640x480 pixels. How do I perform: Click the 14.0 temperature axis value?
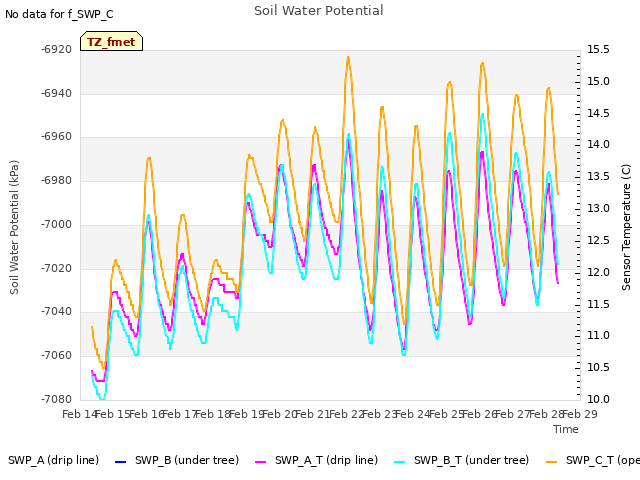[x=598, y=144]
